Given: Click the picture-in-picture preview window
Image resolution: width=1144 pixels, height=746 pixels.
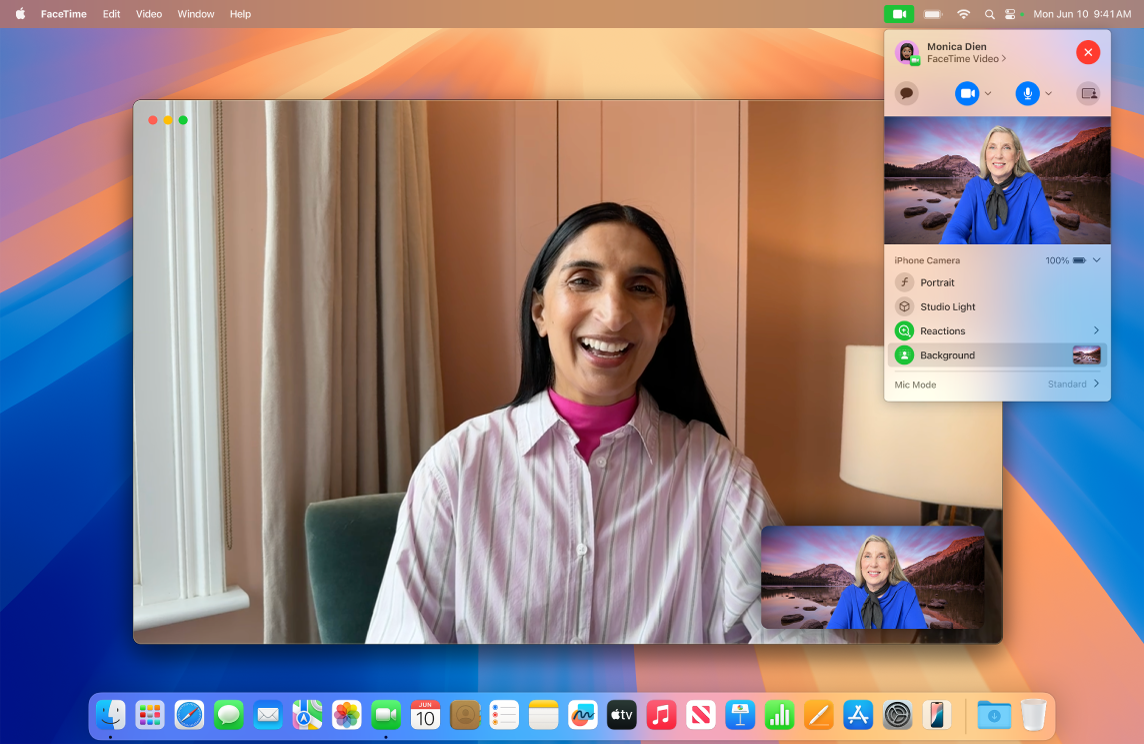Looking at the screenshot, I should [x=871, y=578].
